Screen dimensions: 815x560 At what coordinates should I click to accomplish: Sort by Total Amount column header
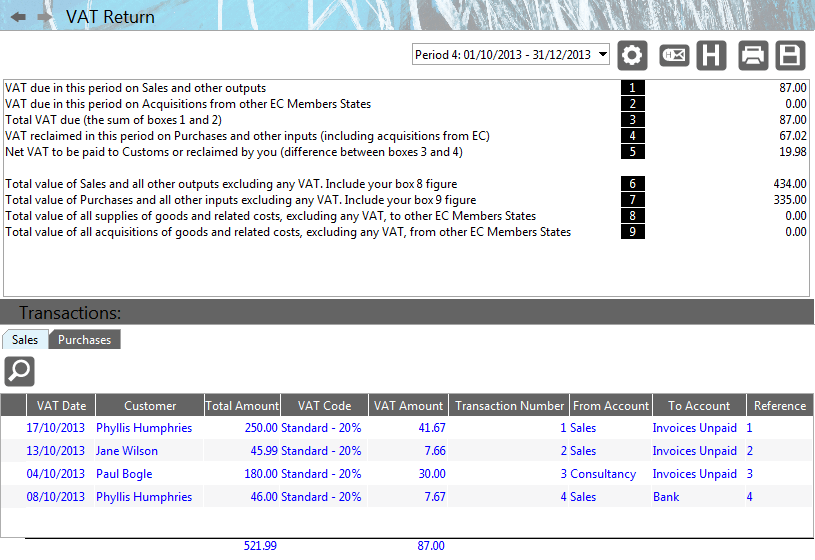(x=242, y=406)
